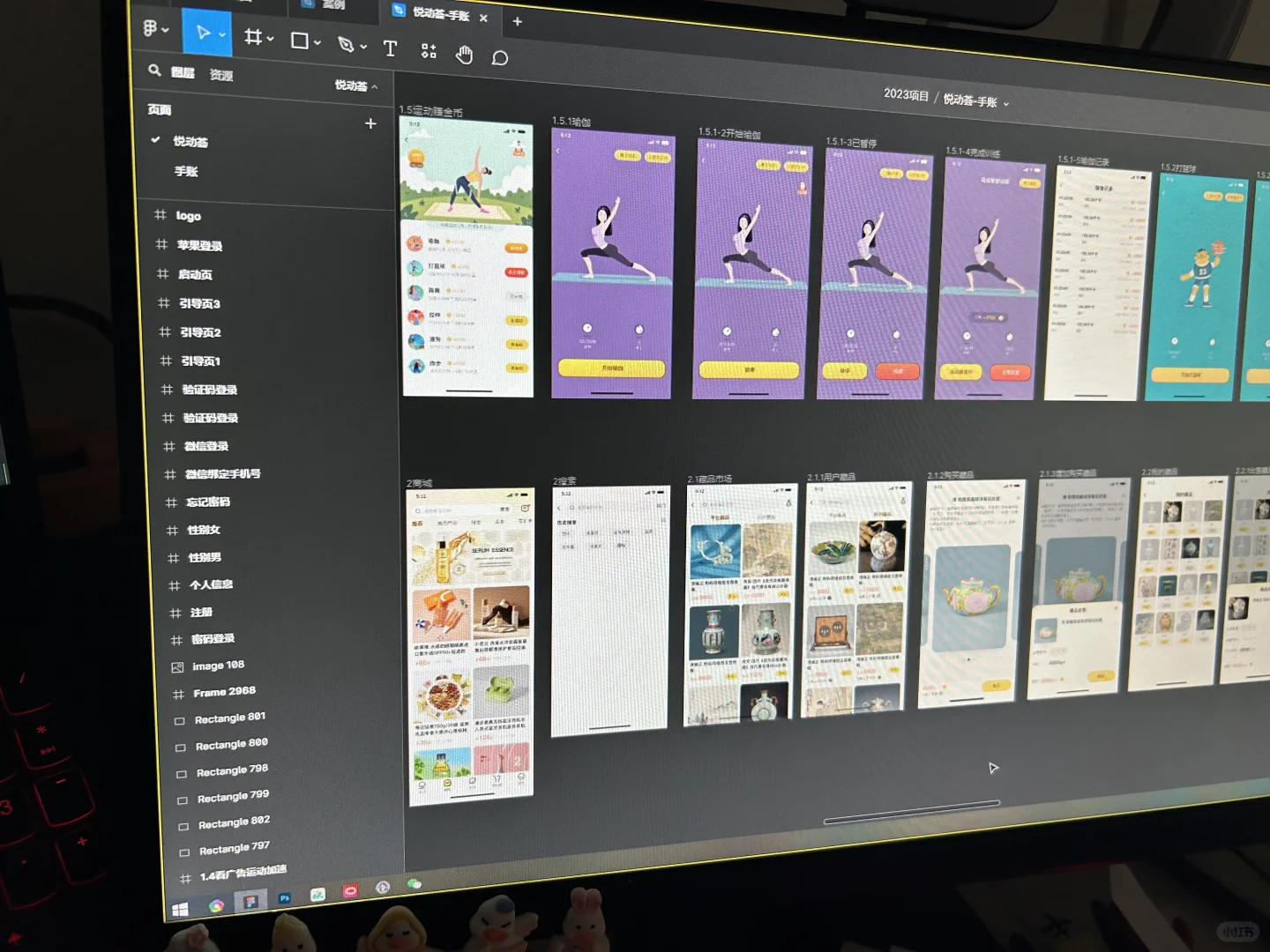
Task: Select the 注册 layer
Action: (202, 612)
